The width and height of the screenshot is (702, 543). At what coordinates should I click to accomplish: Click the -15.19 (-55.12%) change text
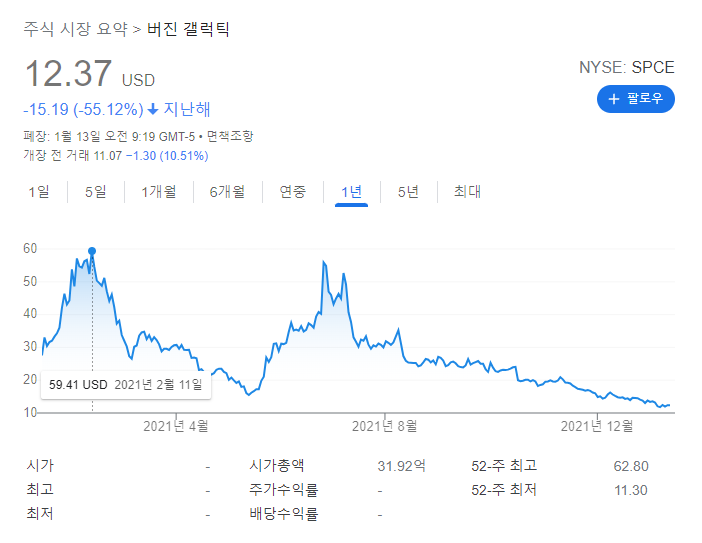(x=83, y=109)
